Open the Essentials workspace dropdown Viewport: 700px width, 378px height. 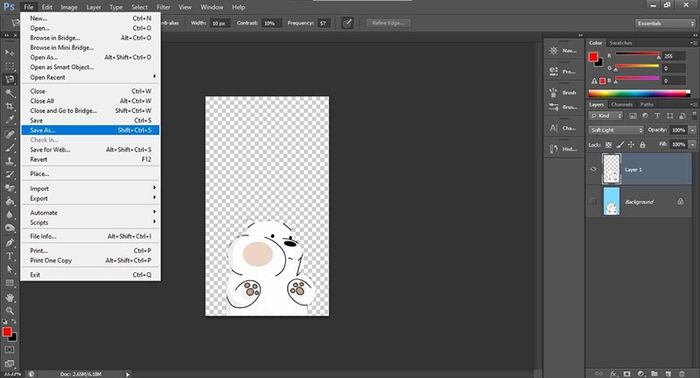(665, 23)
